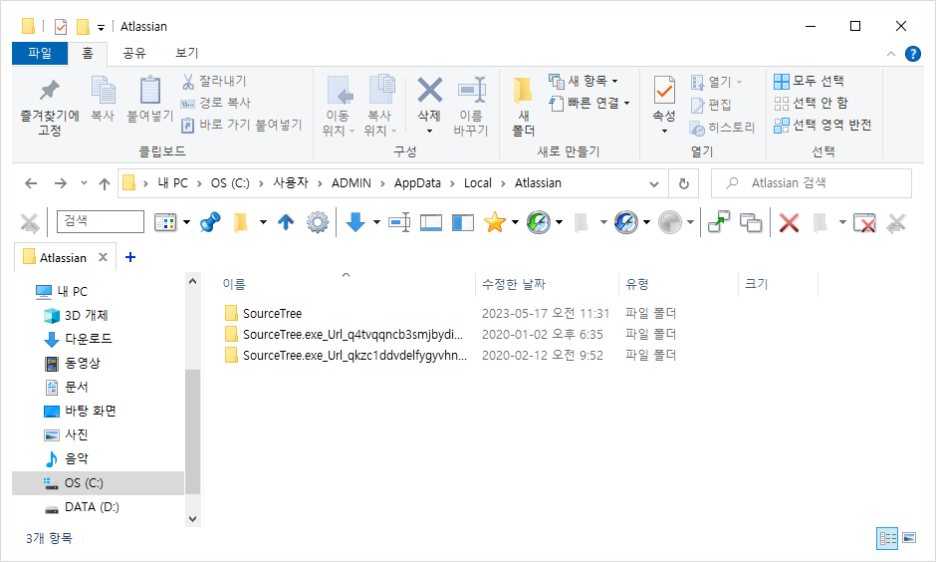Viewport: 936px width, 562px height.
Task: Open dropdown beside the yellow folder toolbar icon
Action: click(263, 223)
